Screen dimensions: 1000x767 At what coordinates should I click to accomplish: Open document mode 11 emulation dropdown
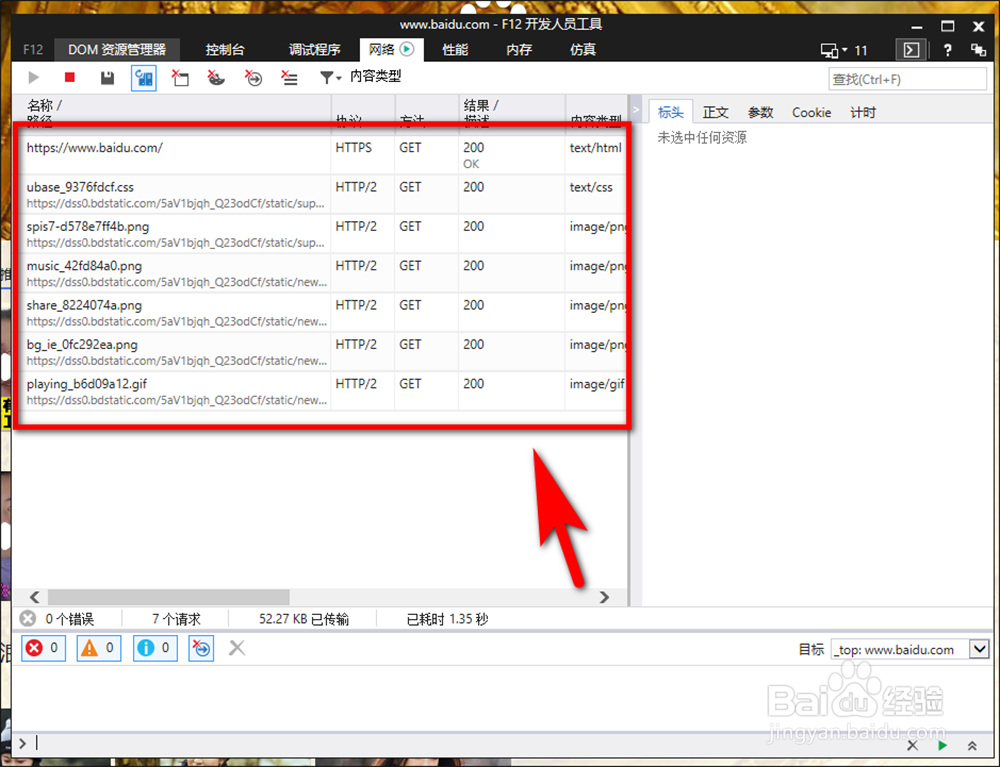tap(844, 50)
